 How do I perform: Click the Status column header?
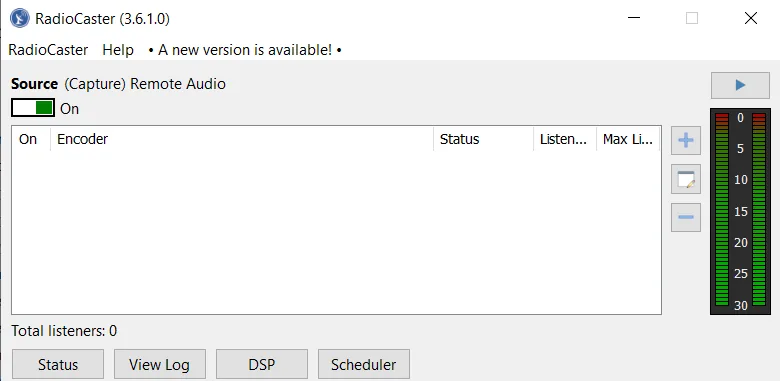484,139
